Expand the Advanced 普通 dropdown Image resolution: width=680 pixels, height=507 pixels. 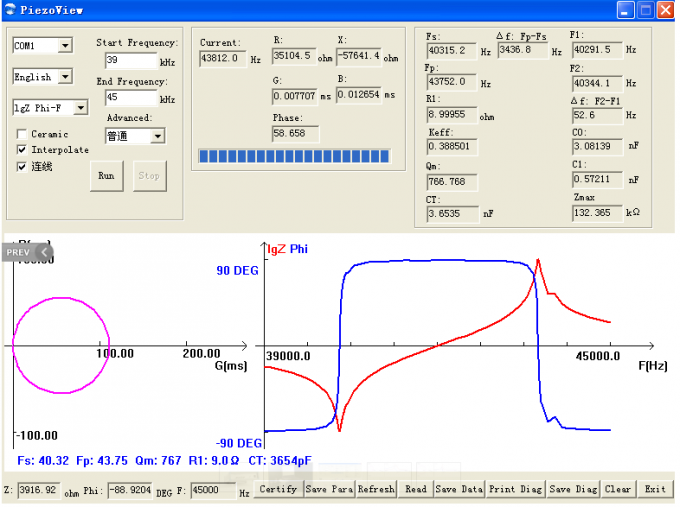158,136
